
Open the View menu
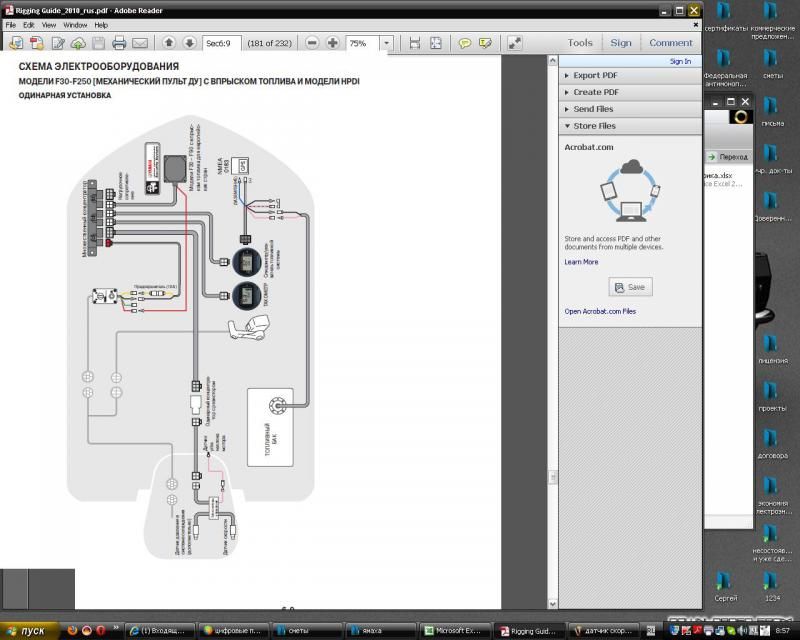coord(49,24)
